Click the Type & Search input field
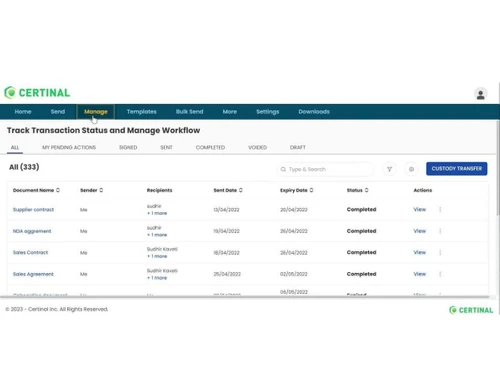 (x=326, y=169)
